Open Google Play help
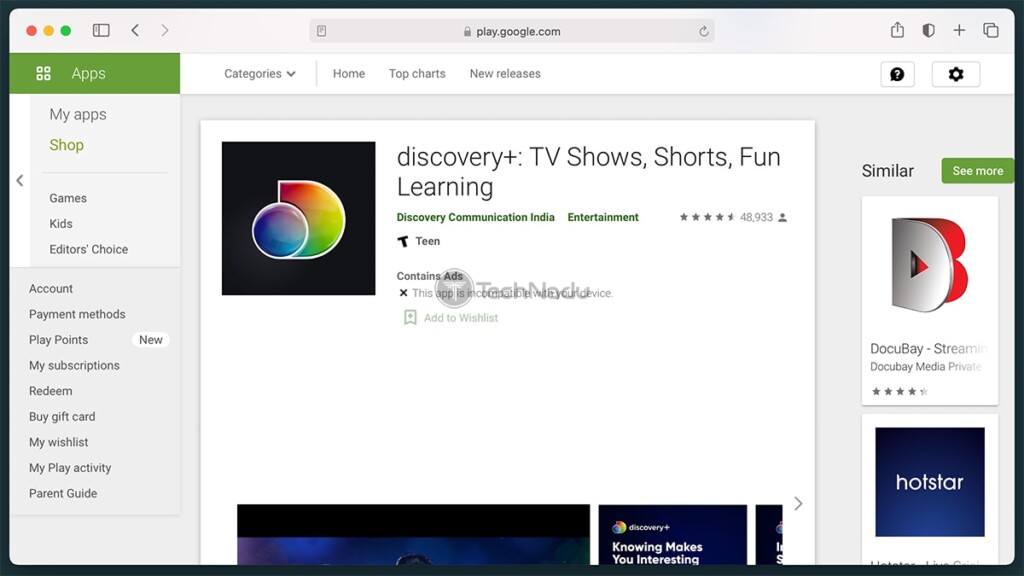This screenshot has width=1024, height=576. pyautogui.click(x=897, y=74)
